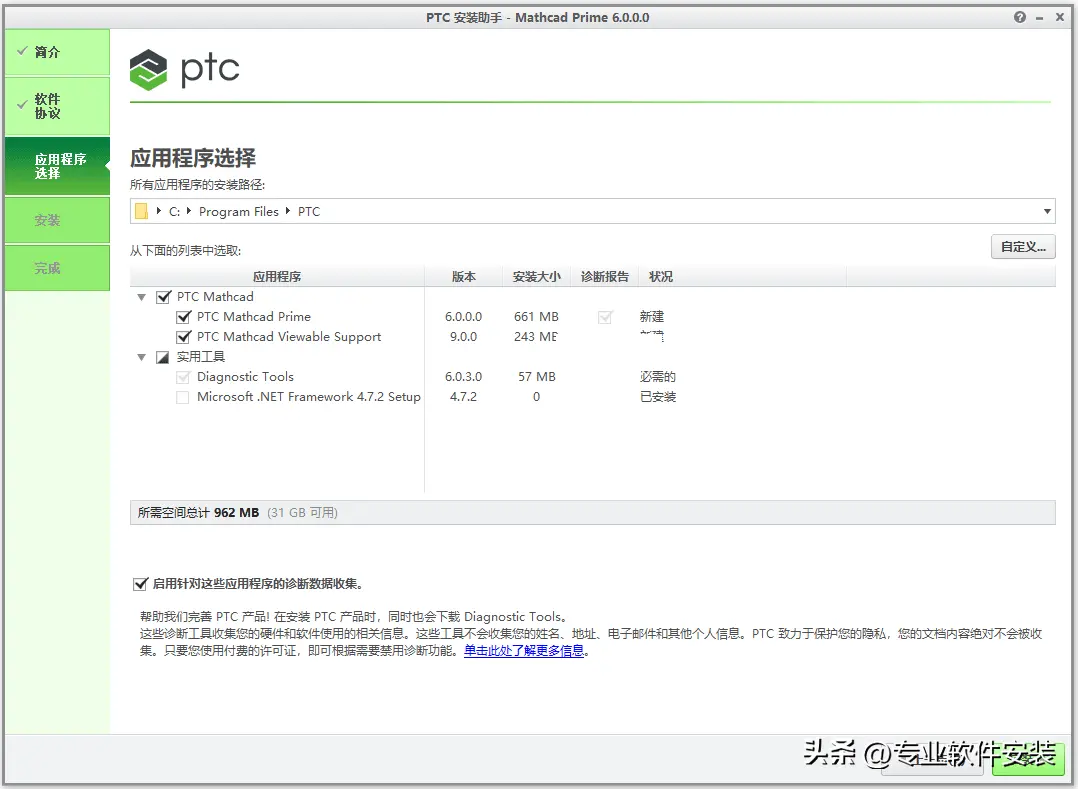This screenshot has height=789, width=1078.
Task: Expand the arrow before PTC in path
Action: coord(287,211)
